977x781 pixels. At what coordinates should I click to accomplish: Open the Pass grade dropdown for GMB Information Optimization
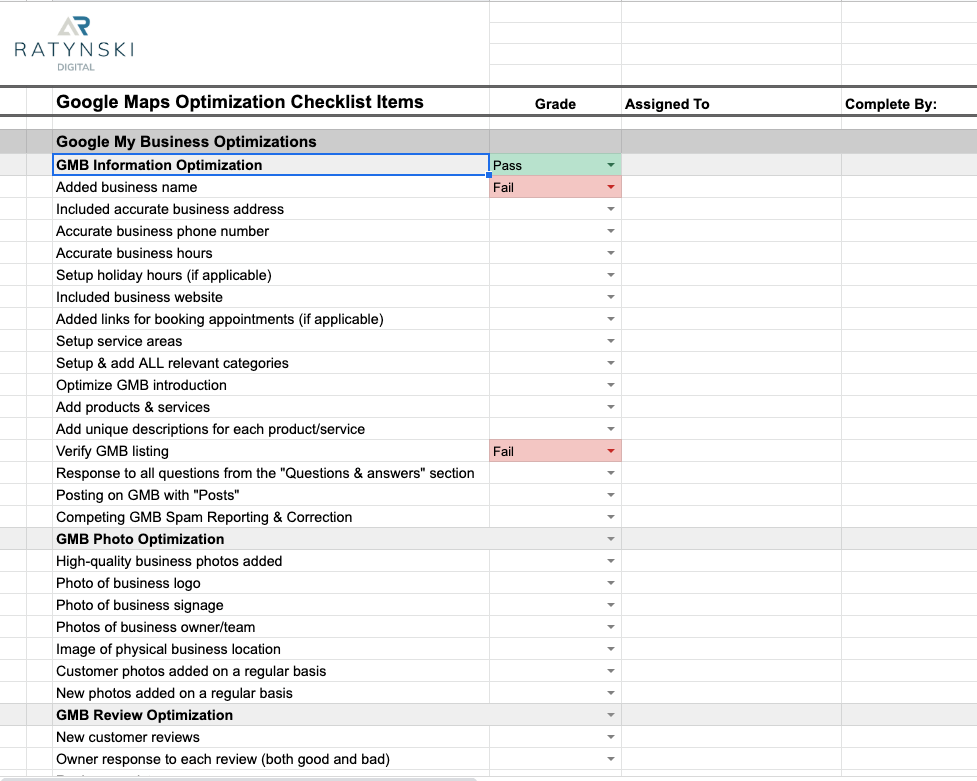click(610, 165)
